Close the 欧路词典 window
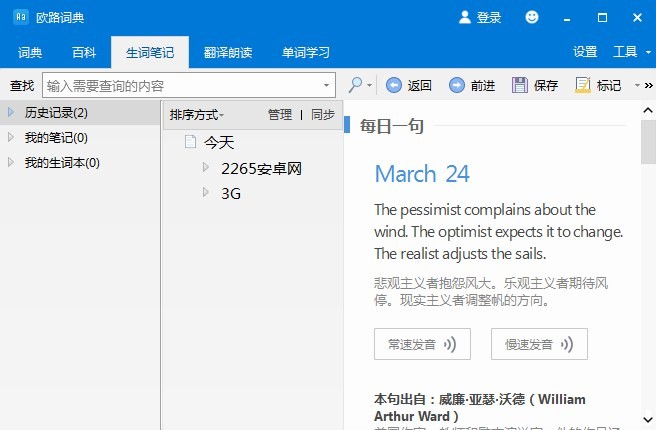The image size is (656, 430). click(x=637, y=18)
